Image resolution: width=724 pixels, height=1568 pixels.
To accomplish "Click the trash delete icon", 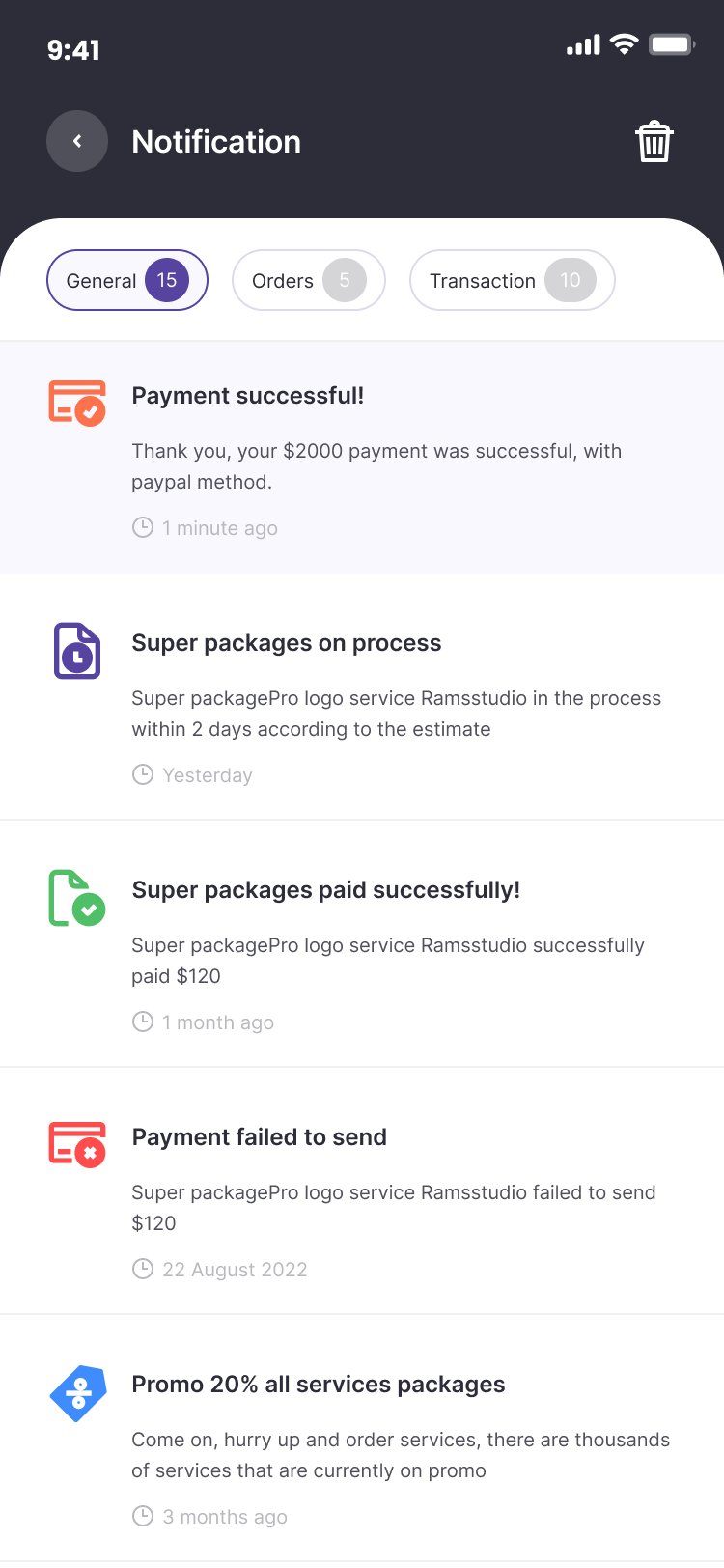I will pyautogui.click(x=654, y=142).
